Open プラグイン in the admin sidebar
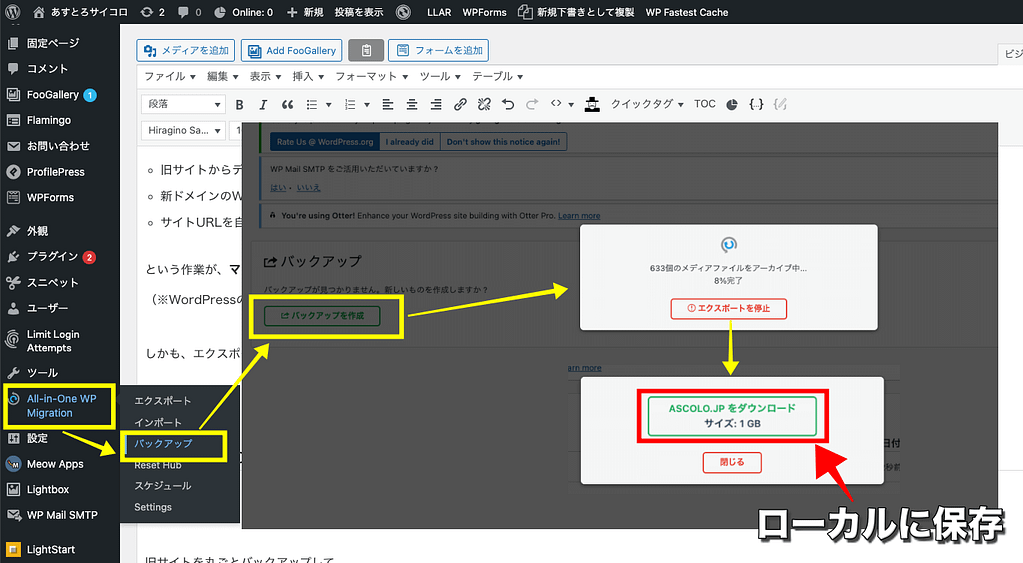 pyautogui.click(x=52, y=256)
